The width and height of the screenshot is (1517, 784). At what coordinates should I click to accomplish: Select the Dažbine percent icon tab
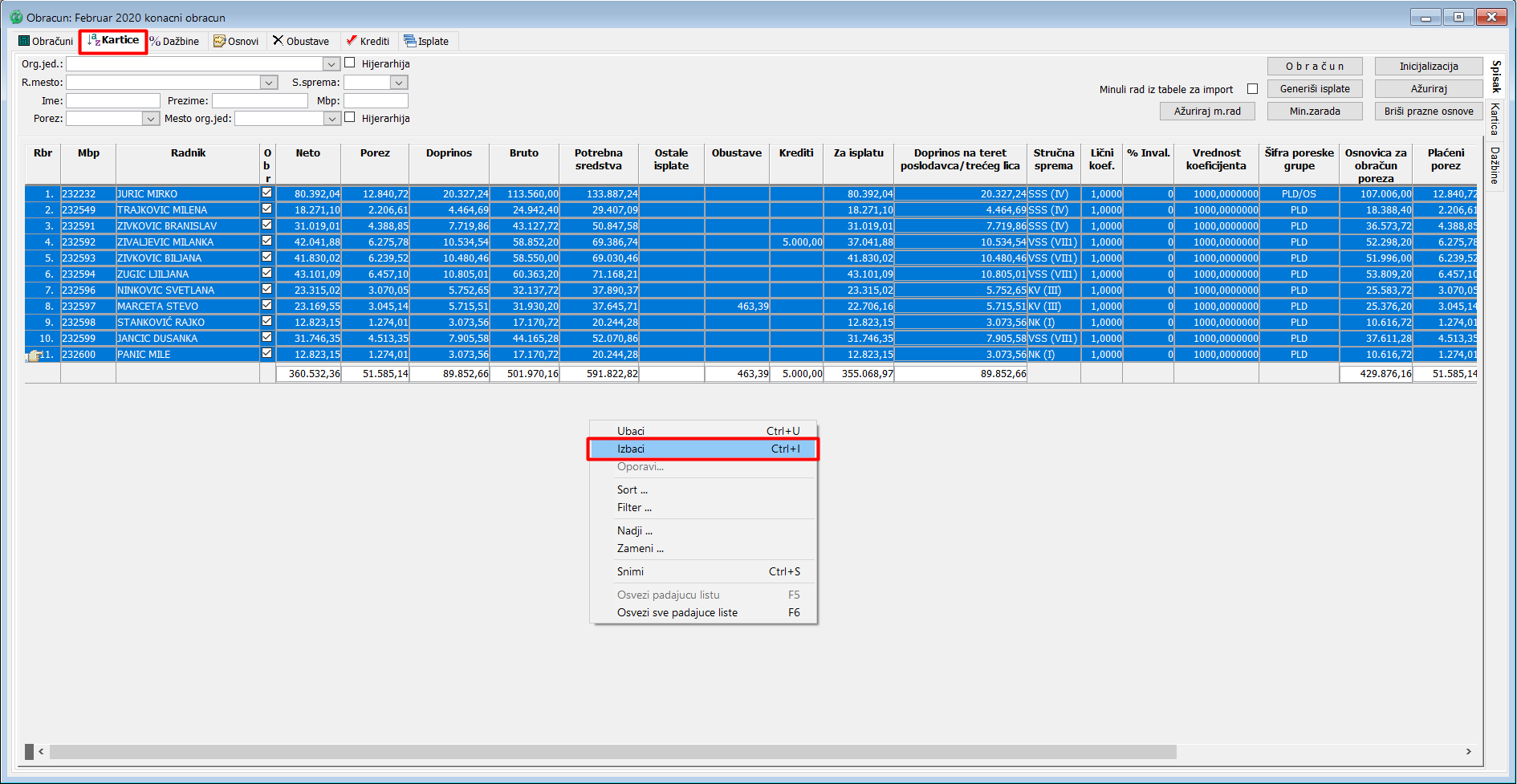click(x=155, y=41)
